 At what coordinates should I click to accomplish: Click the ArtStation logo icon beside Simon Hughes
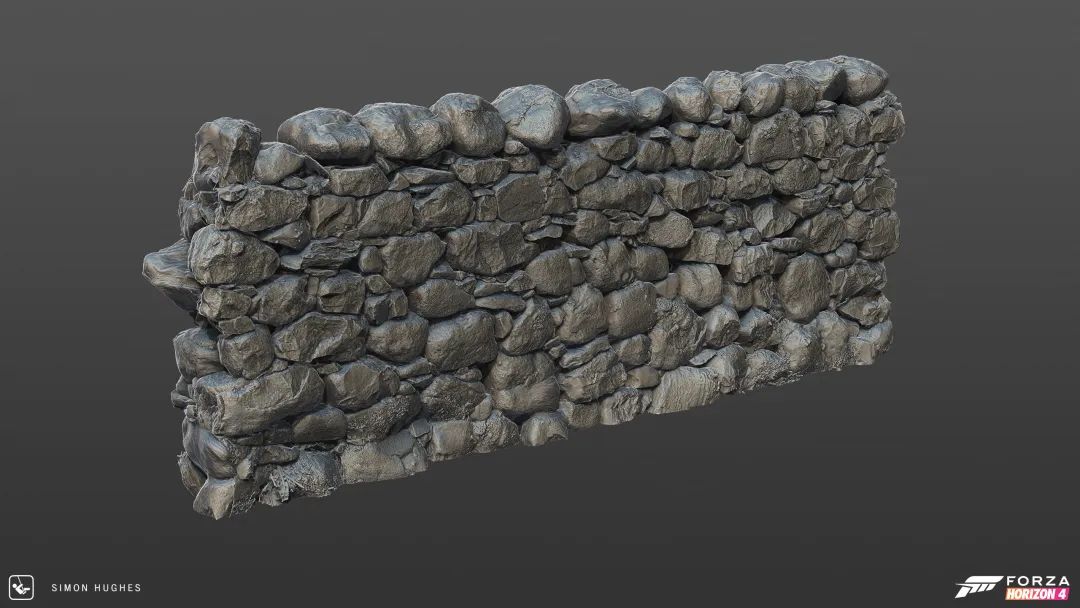[21, 587]
